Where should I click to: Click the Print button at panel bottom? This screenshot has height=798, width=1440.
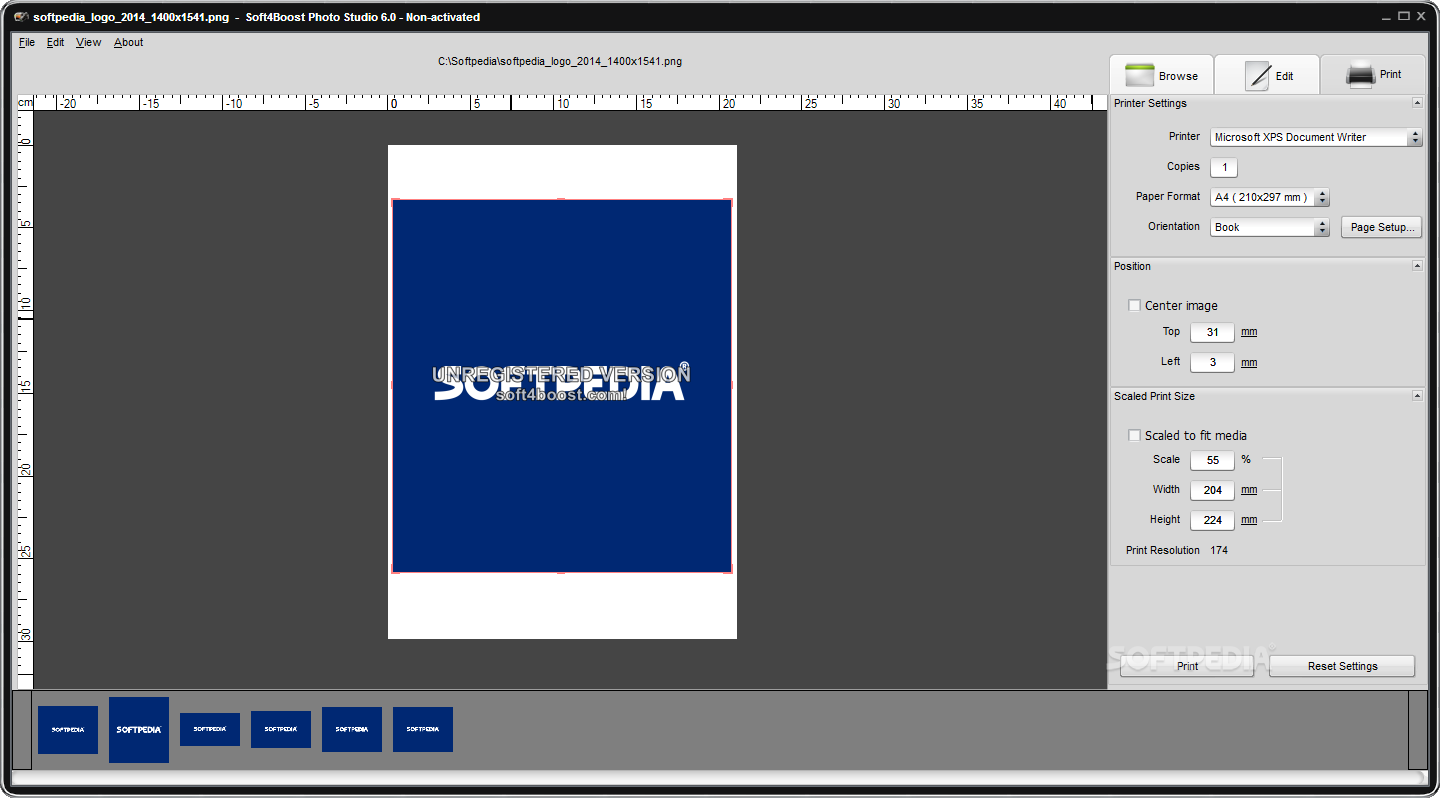coord(1187,666)
